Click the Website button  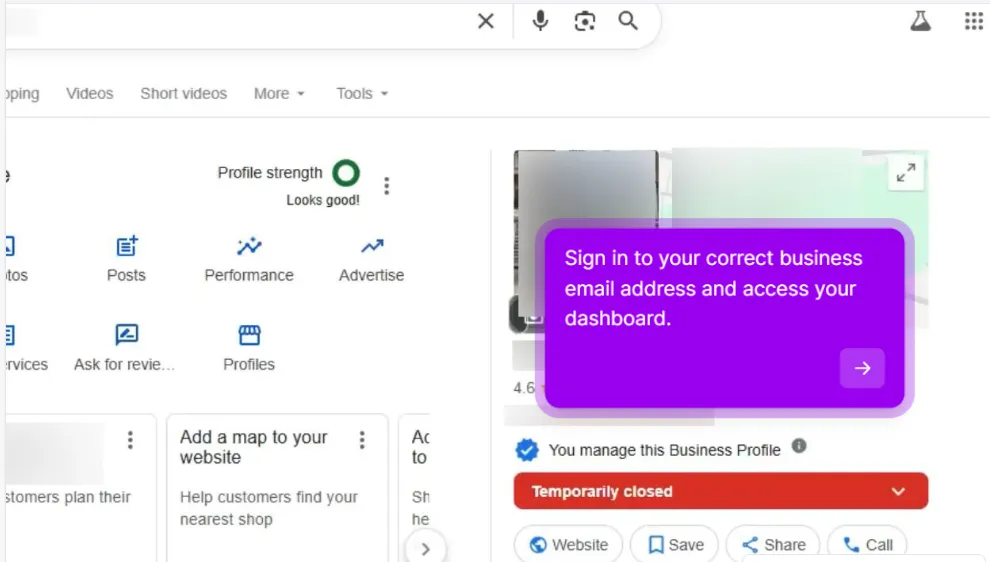click(568, 544)
